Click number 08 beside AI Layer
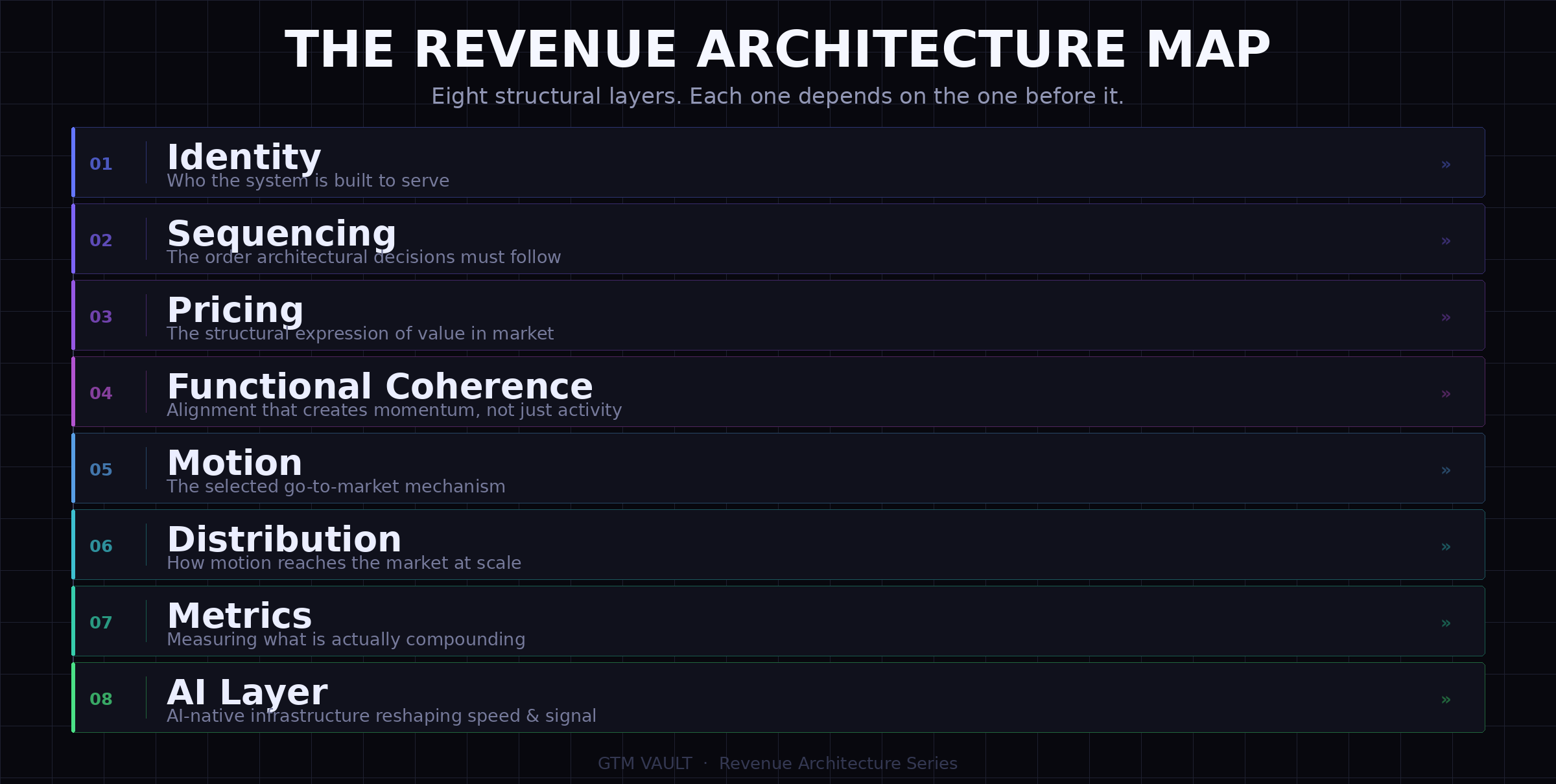The width and height of the screenshot is (1556, 784). pyautogui.click(x=101, y=700)
